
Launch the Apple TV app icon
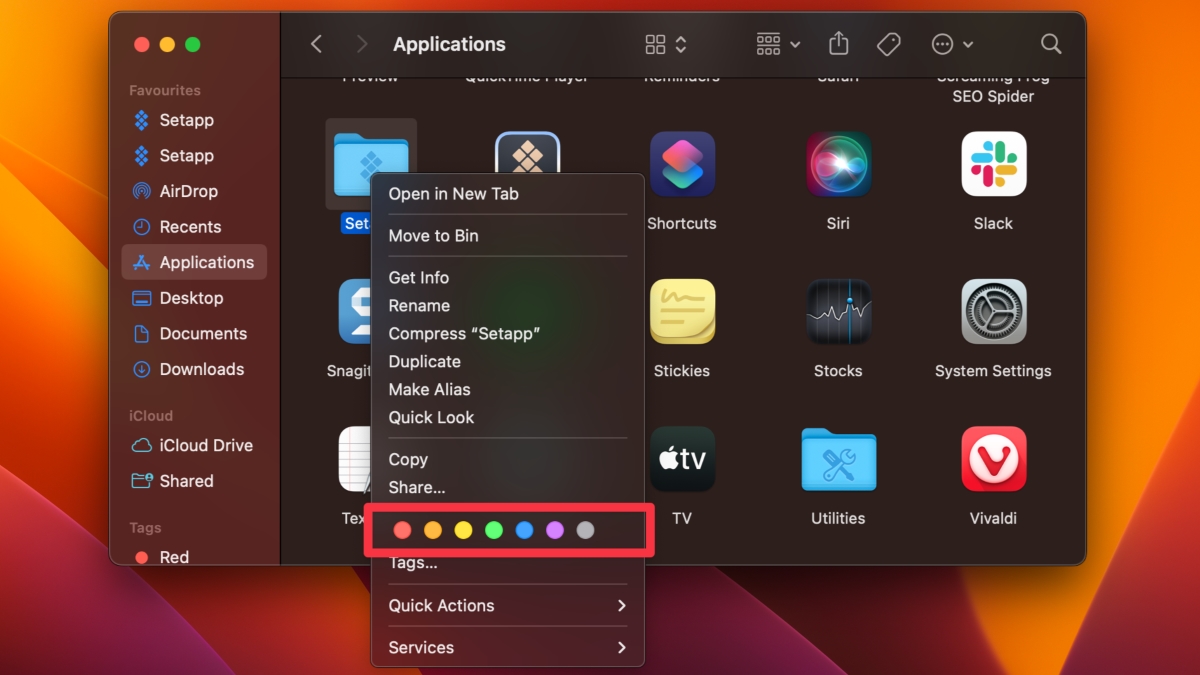(682, 459)
